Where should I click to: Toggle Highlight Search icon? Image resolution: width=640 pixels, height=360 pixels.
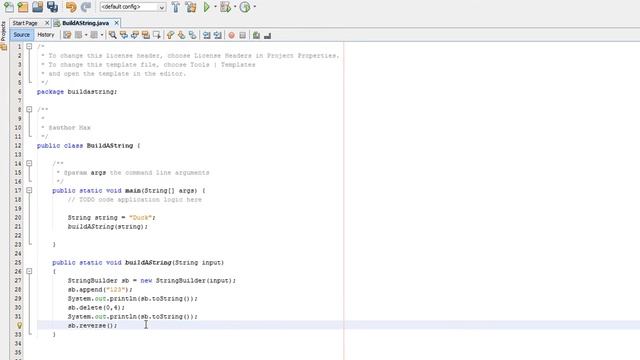pyautogui.click(x=146, y=36)
